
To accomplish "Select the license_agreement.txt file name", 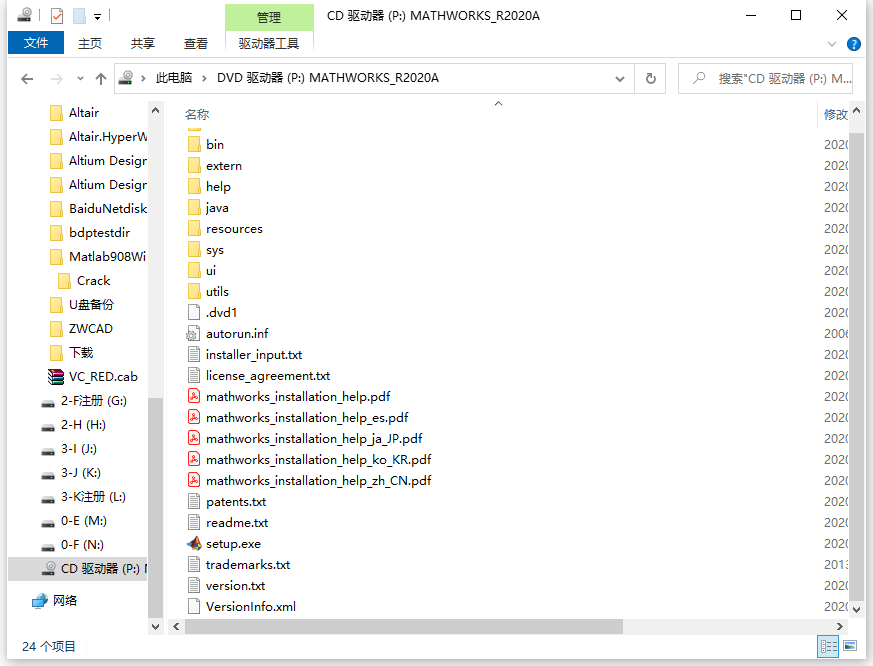I will 268,376.
